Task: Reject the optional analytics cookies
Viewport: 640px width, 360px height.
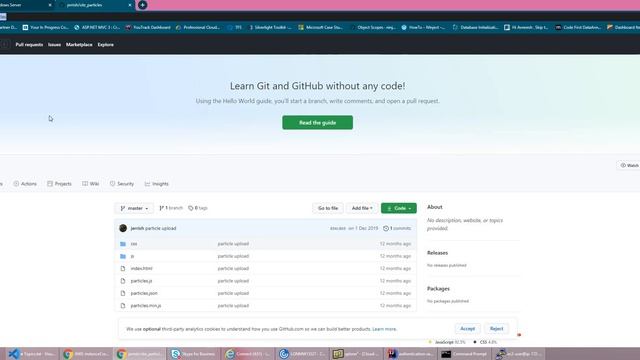Action: coord(496,329)
